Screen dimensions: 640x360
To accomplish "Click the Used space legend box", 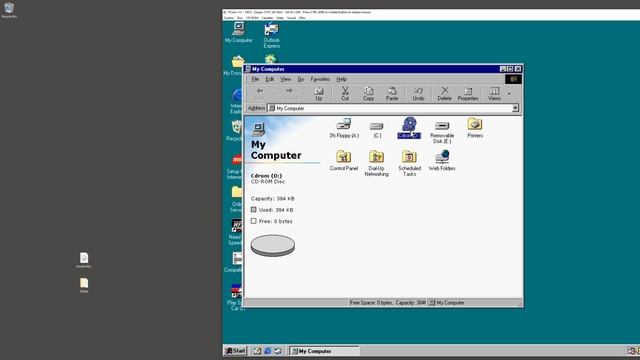I will (x=253, y=210).
